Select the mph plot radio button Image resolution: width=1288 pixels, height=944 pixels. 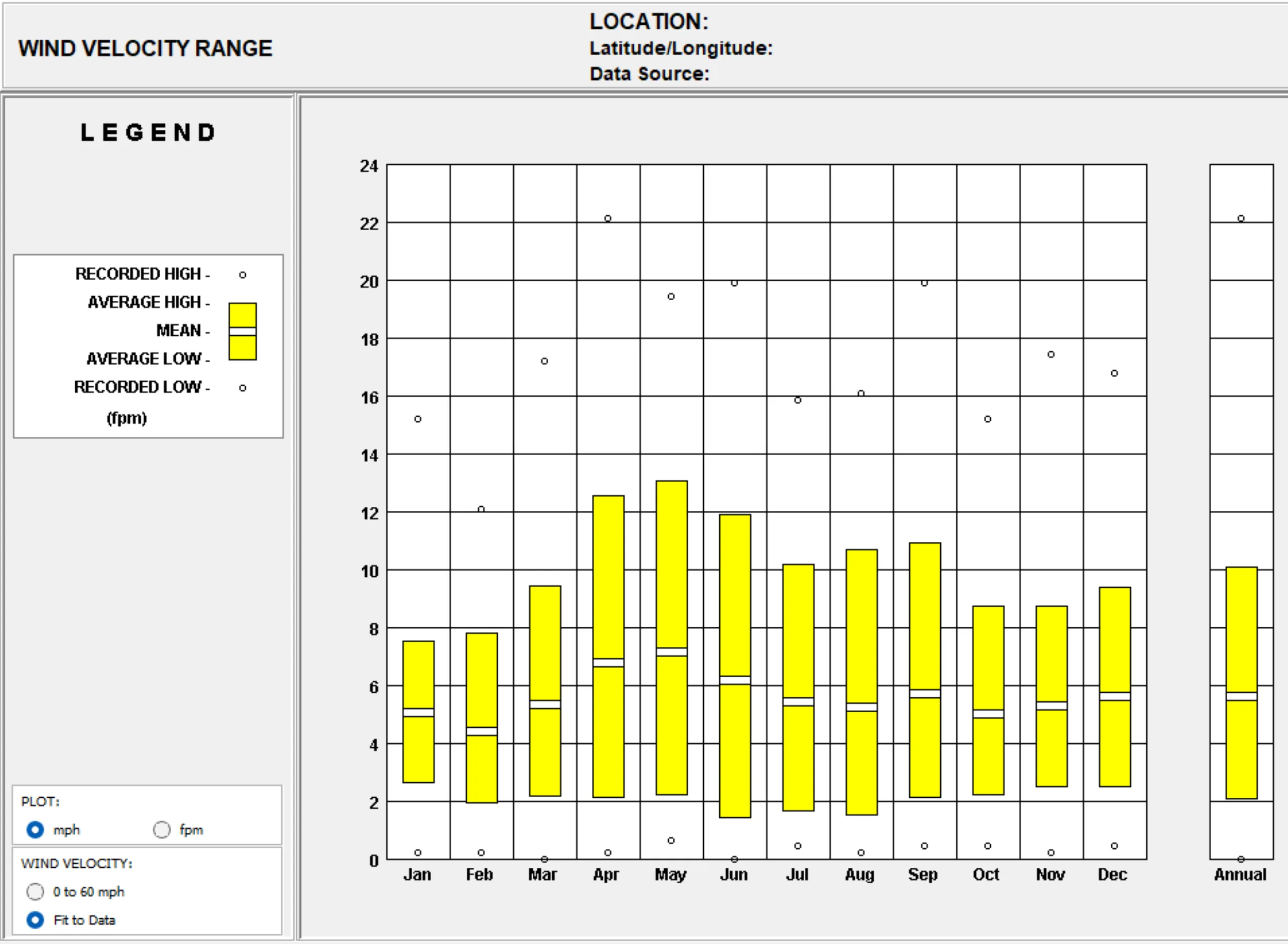[35, 830]
